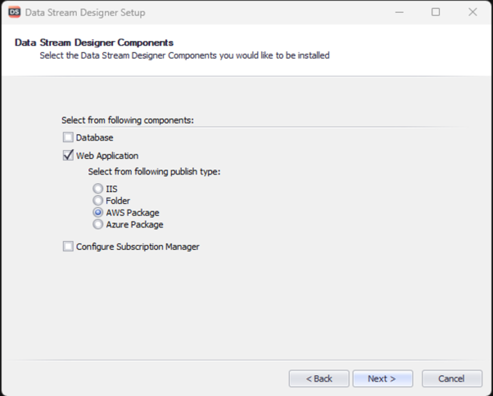Screen dimensions: 493x396
Task: Pick the Azure Package publish option
Action: coord(98,225)
